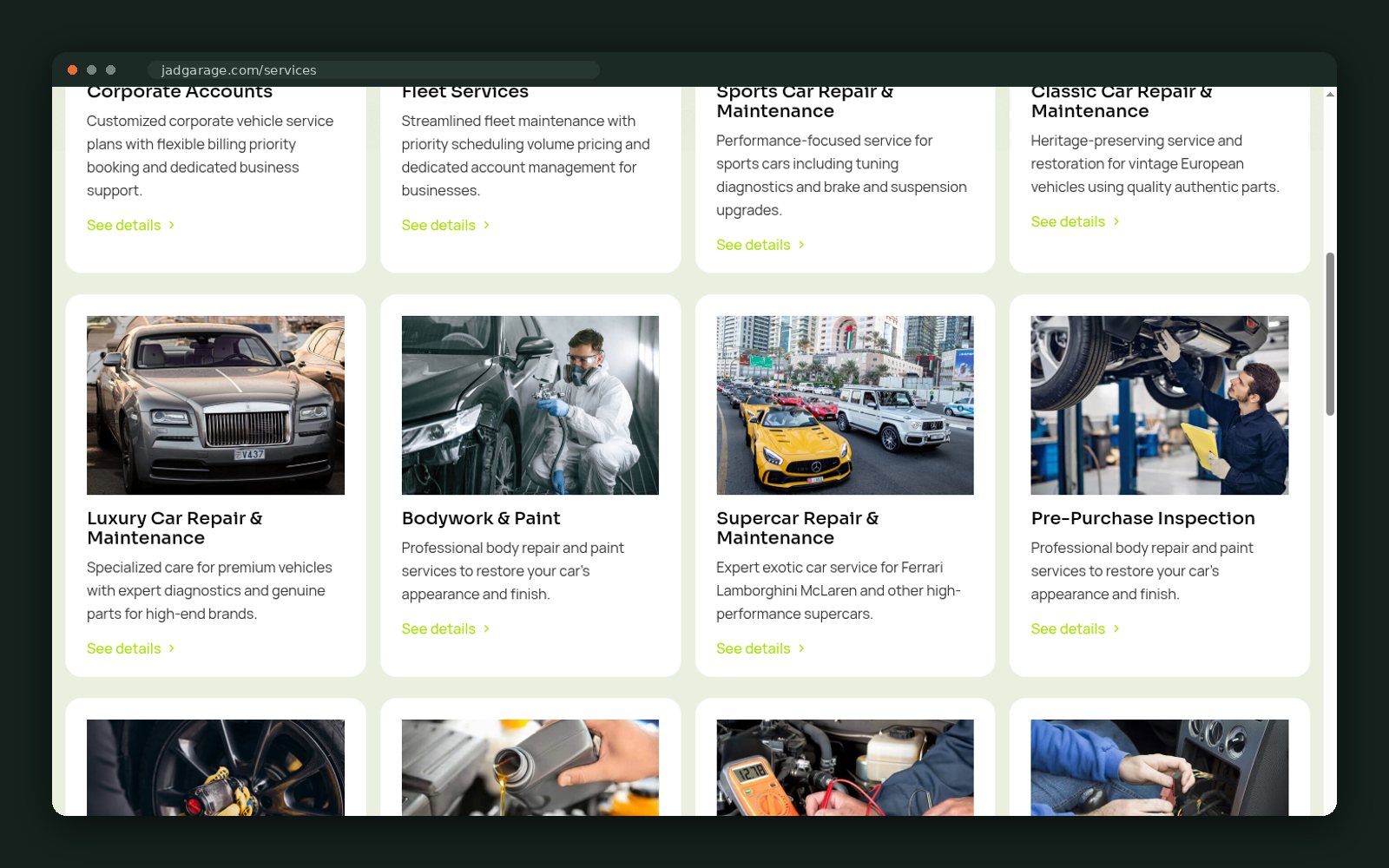The width and height of the screenshot is (1389, 868).
Task: Click the mechanic inspecting underside photo
Action: tap(1160, 405)
